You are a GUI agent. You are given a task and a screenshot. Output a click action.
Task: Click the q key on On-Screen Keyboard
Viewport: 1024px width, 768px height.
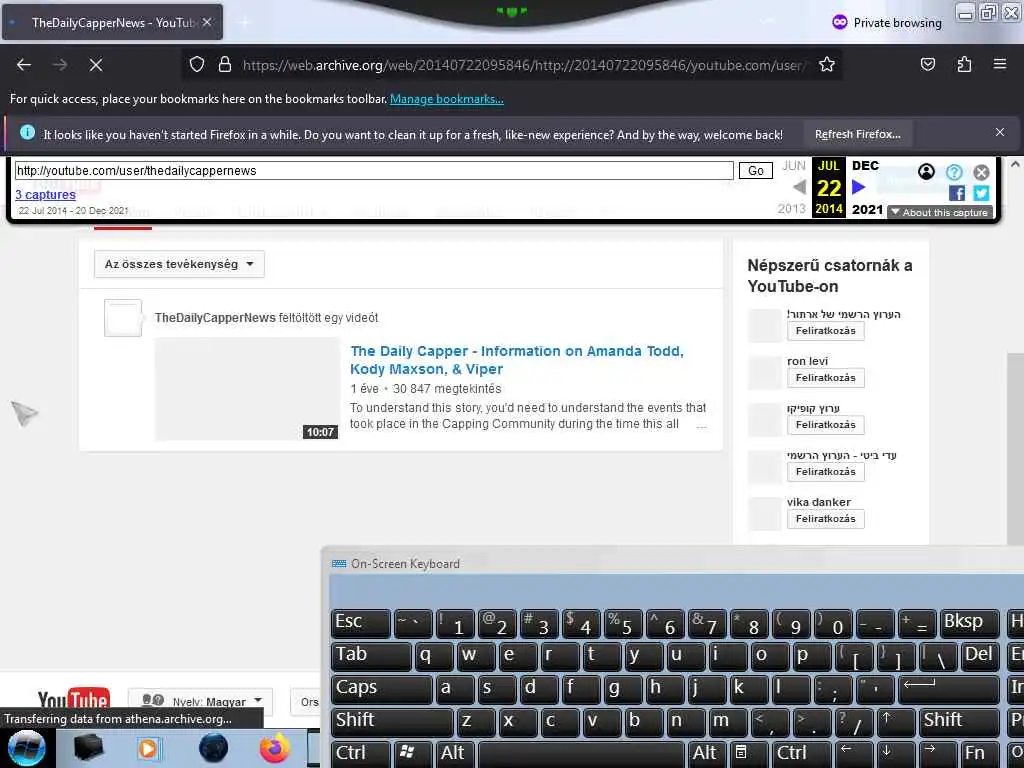[434, 656]
